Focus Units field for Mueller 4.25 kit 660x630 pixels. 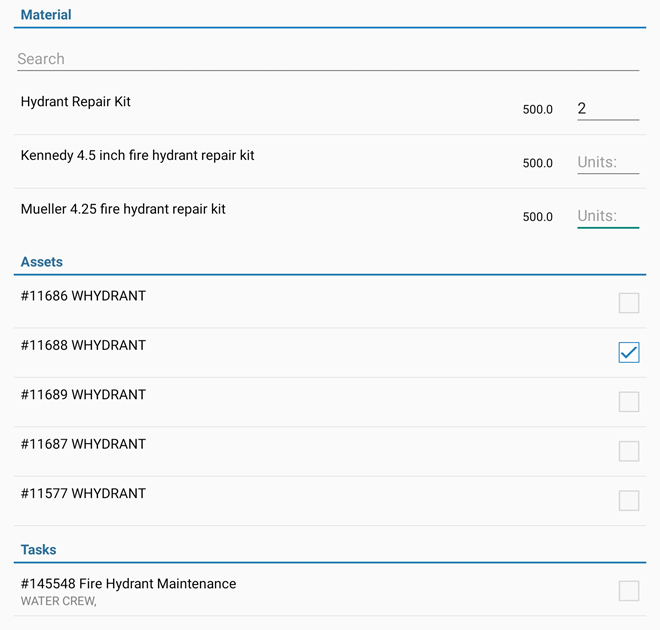tap(607, 216)
